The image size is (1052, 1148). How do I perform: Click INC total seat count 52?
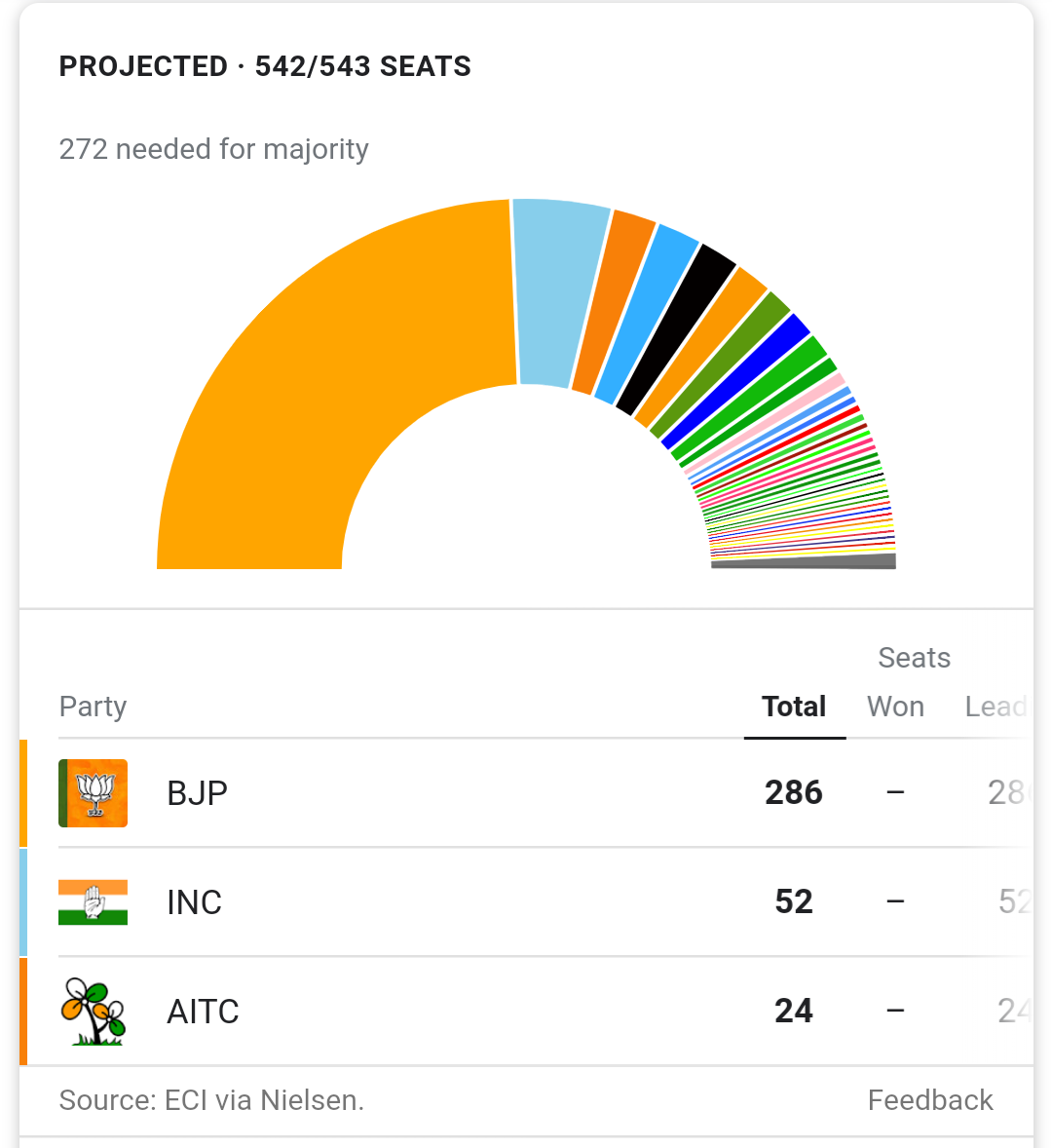[x=794, y=902]
